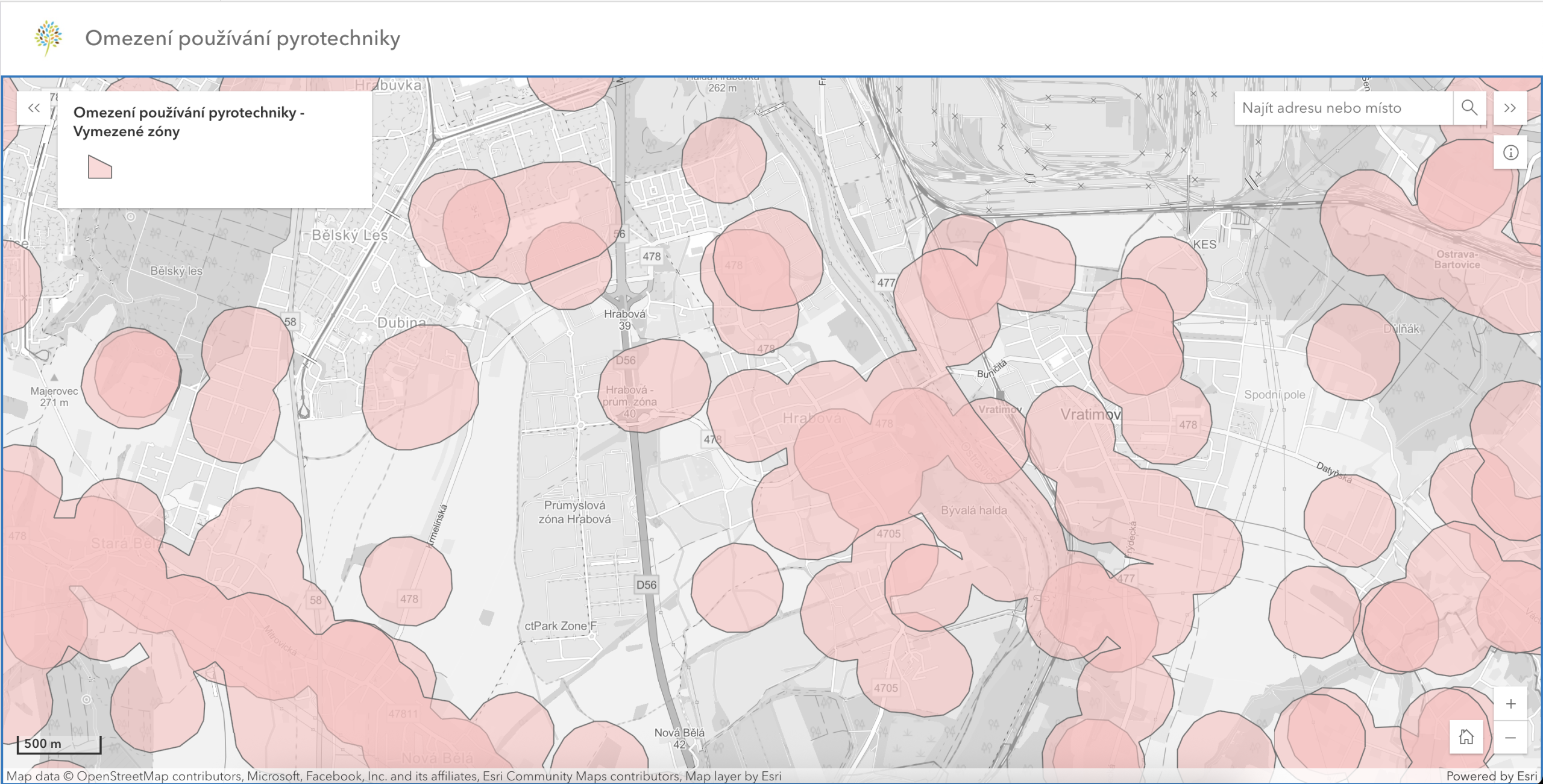Click the Hrabová district label
Viewport: 1543px width, 784px height.
click(811, 418)
